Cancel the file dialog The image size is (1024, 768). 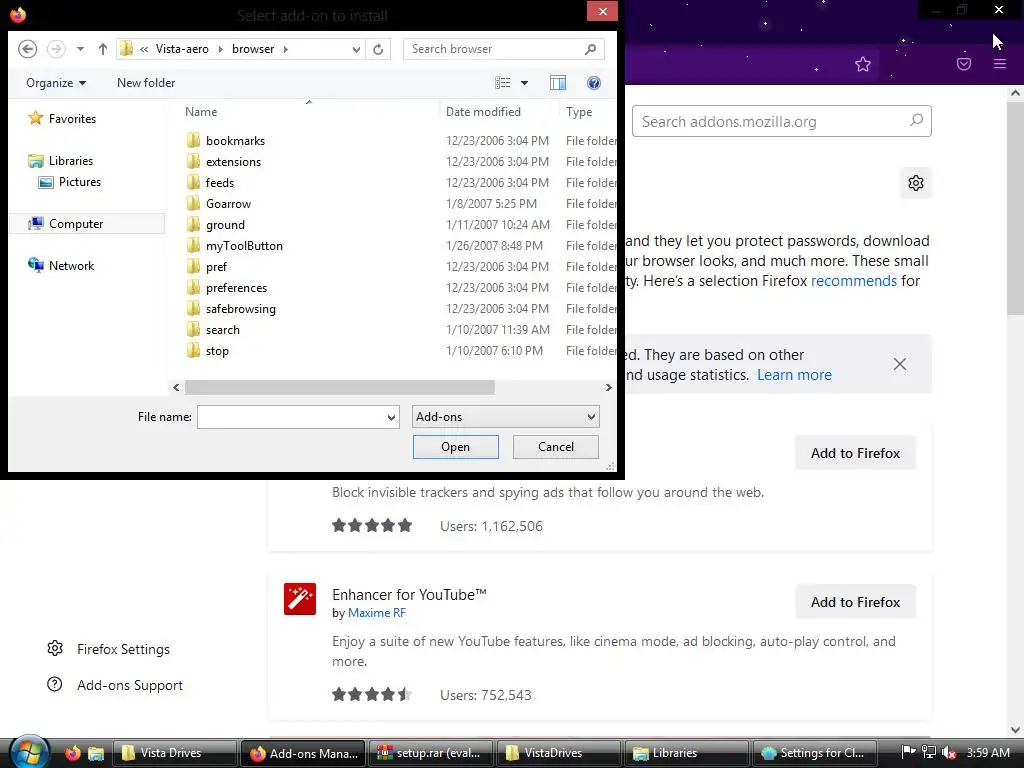point(556,447)
